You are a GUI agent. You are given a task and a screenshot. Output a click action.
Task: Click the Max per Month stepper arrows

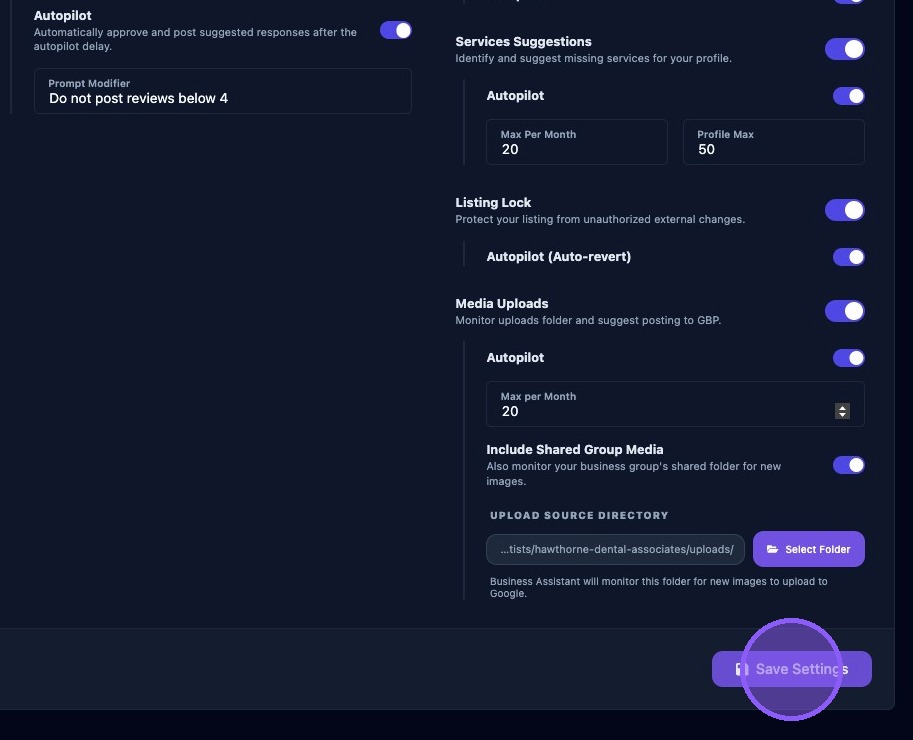(842, 411)
